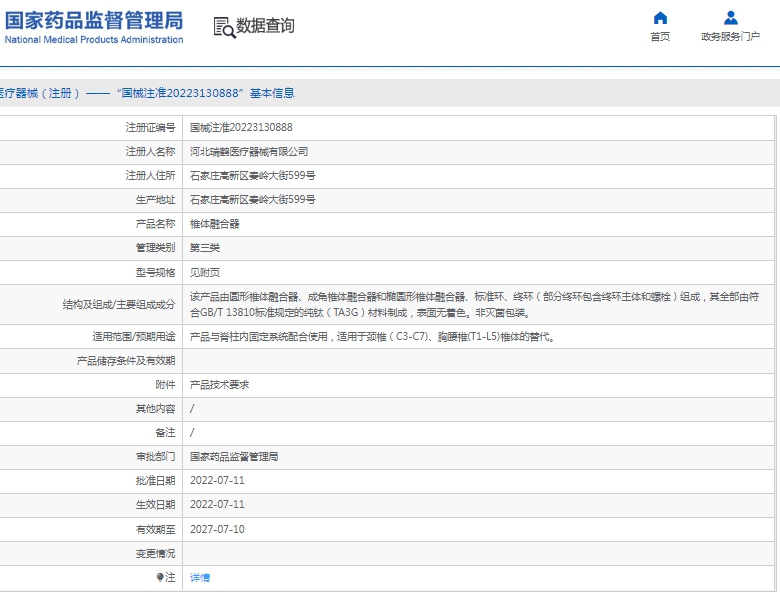
Task: Click the 注册人住所 address value
Action: click(253, 176)
